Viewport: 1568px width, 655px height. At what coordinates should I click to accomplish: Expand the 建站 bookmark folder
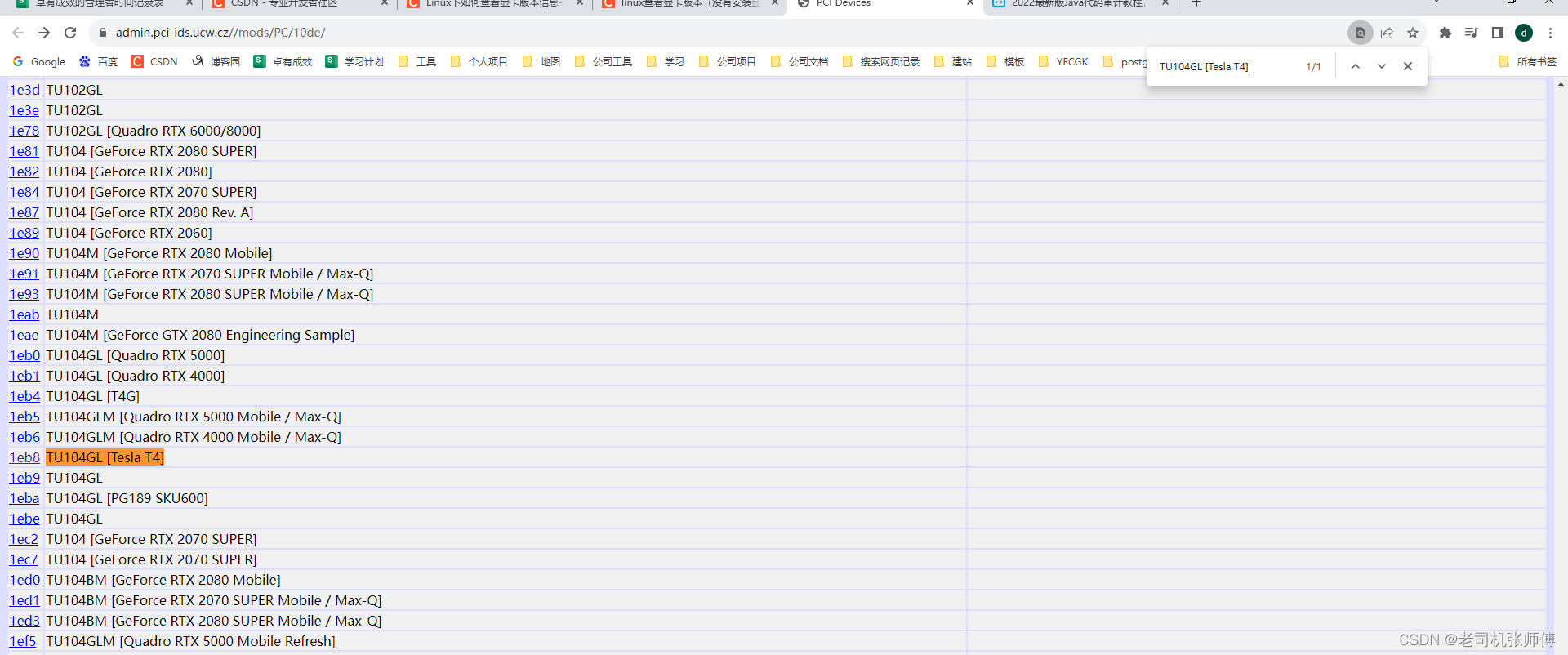[953, 61]
